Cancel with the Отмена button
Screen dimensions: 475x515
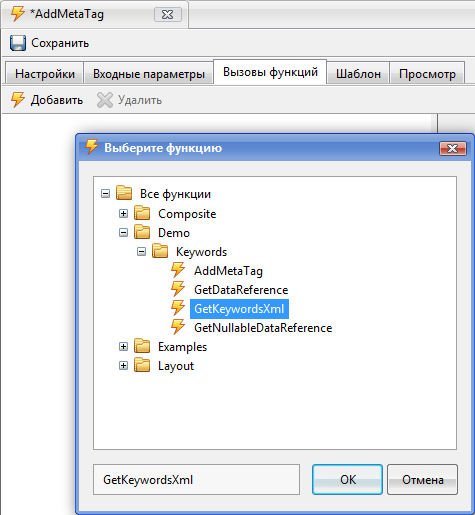pos(422,480)
